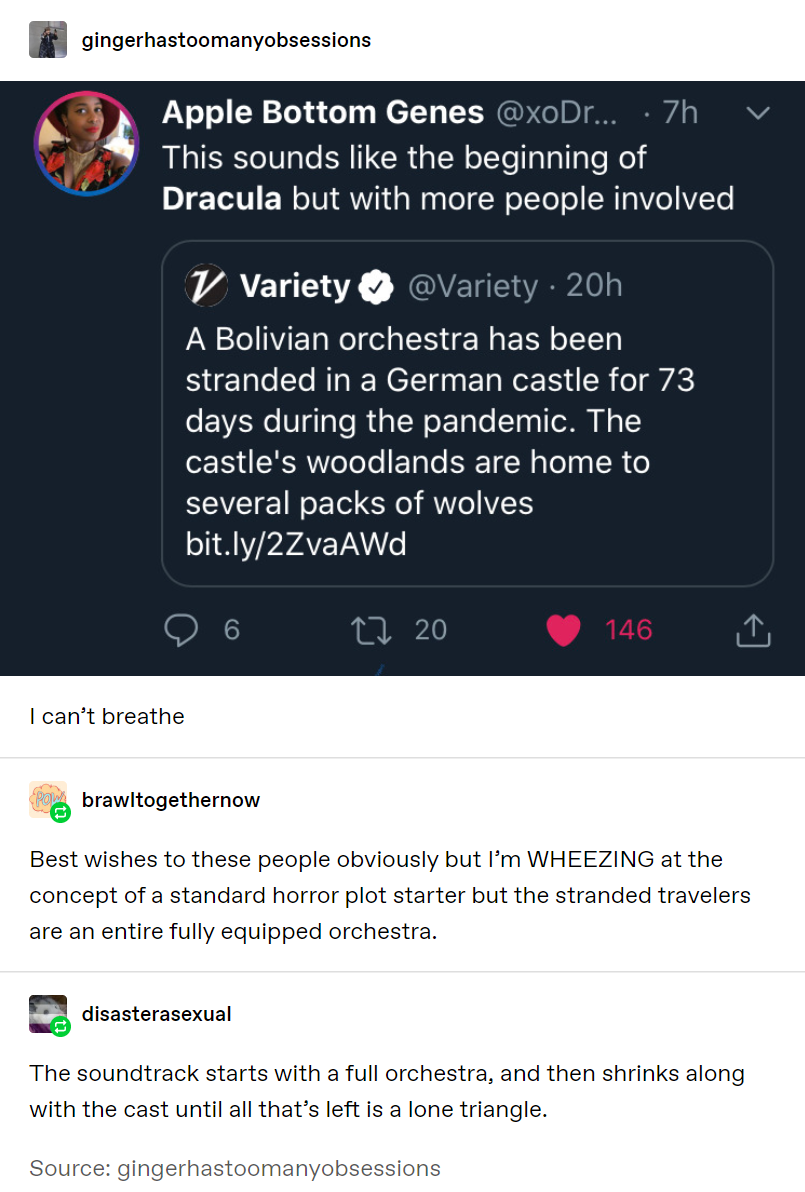The height and width of the screenshot is (1192, 805).
Task: Open the gingerhastoomanyobsessions blog name
Action: point(226,41)
